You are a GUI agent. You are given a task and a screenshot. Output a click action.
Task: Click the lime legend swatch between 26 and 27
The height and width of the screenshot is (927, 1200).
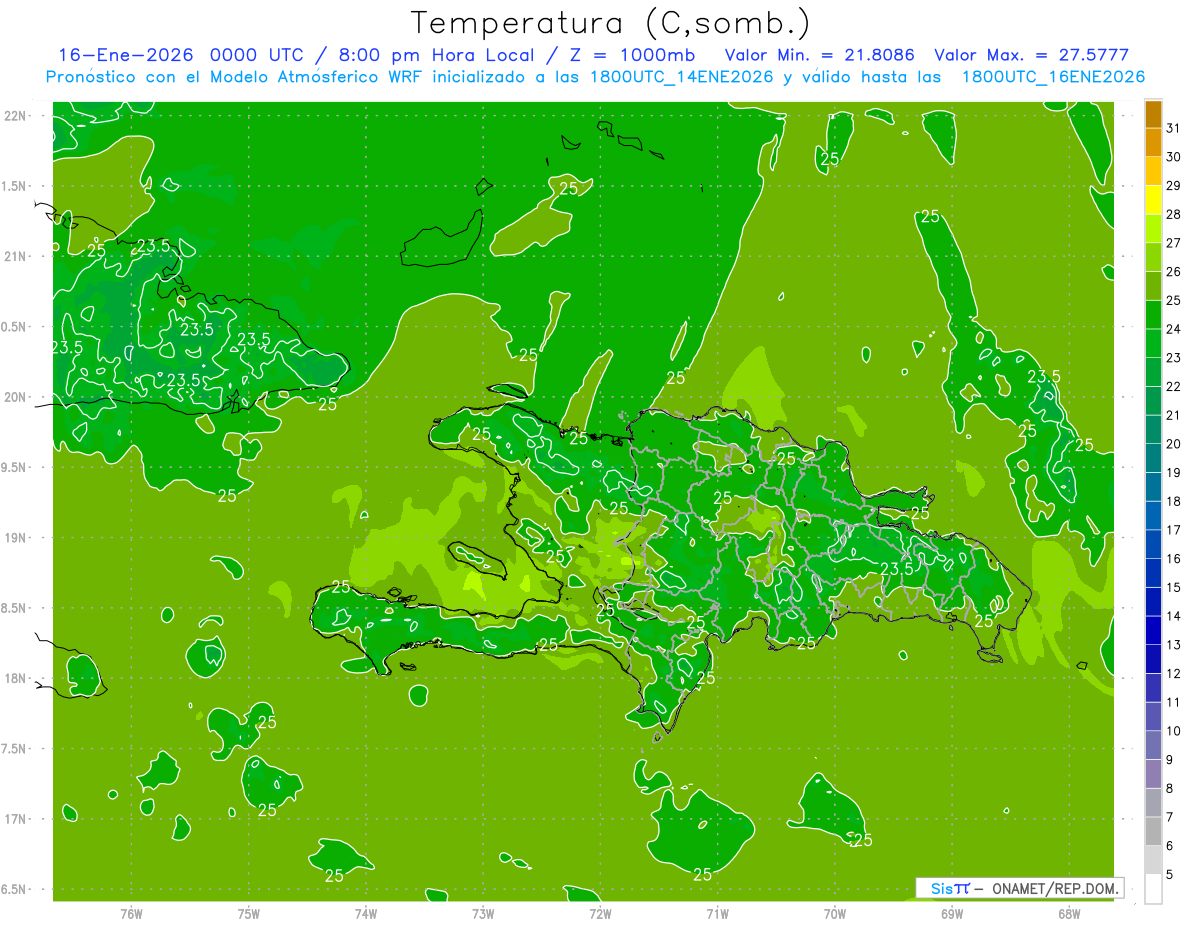(1153, 258)
